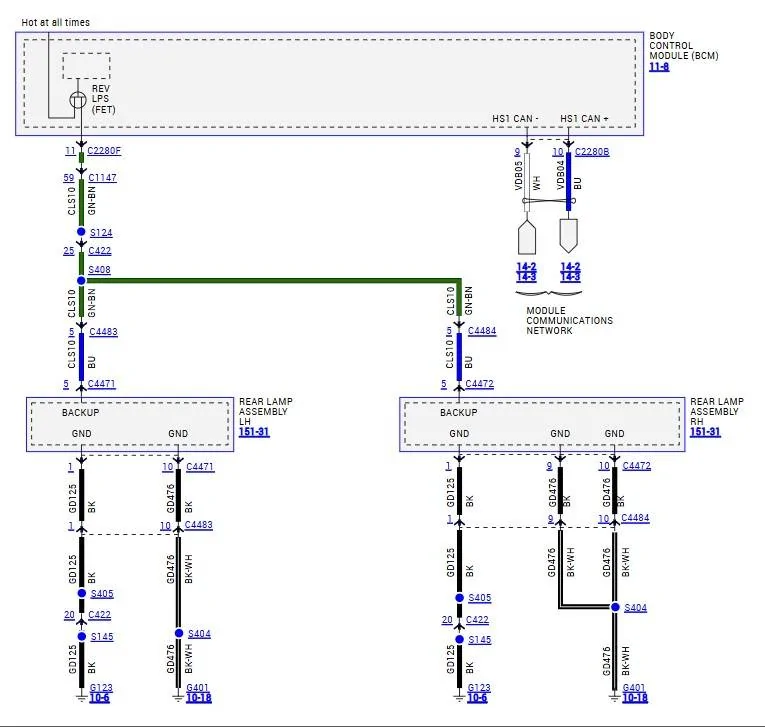Click 'BACKUP' label in RH lamp assembly
Viewport: 765px width, 727px height.
coord(459,413)
